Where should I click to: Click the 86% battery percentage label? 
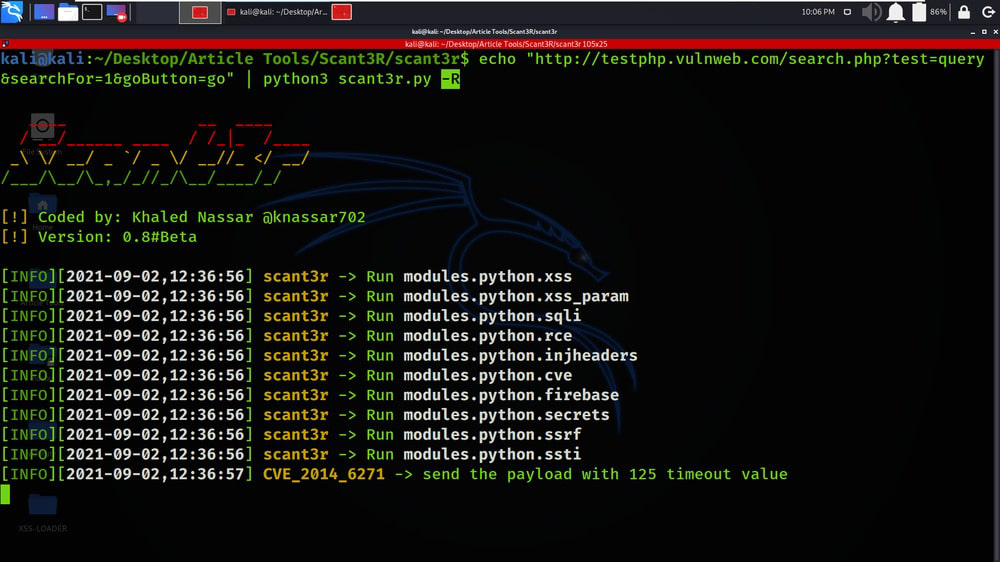pos(938,12)
